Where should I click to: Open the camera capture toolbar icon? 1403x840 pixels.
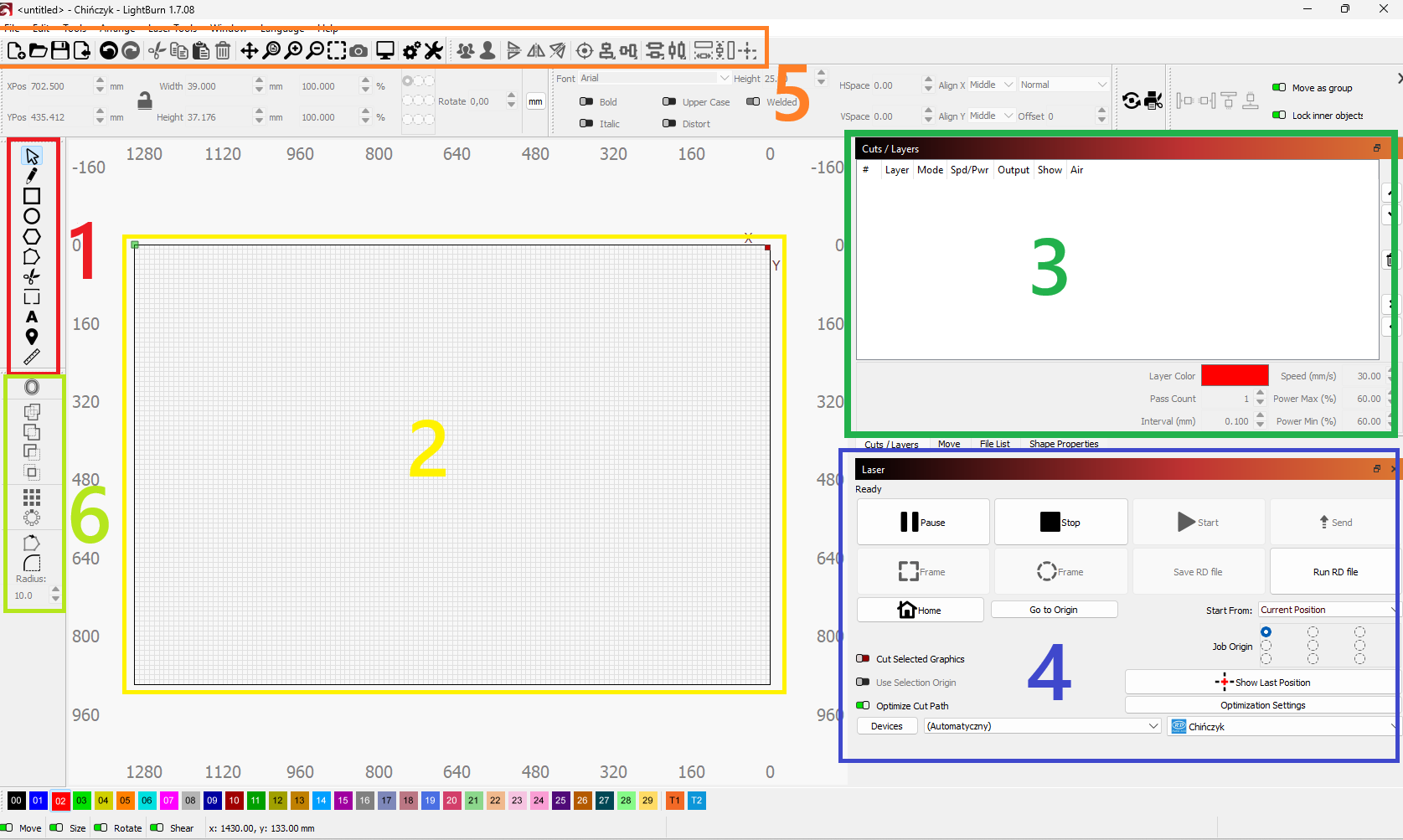pyautogui.click(x=358, y=51)
